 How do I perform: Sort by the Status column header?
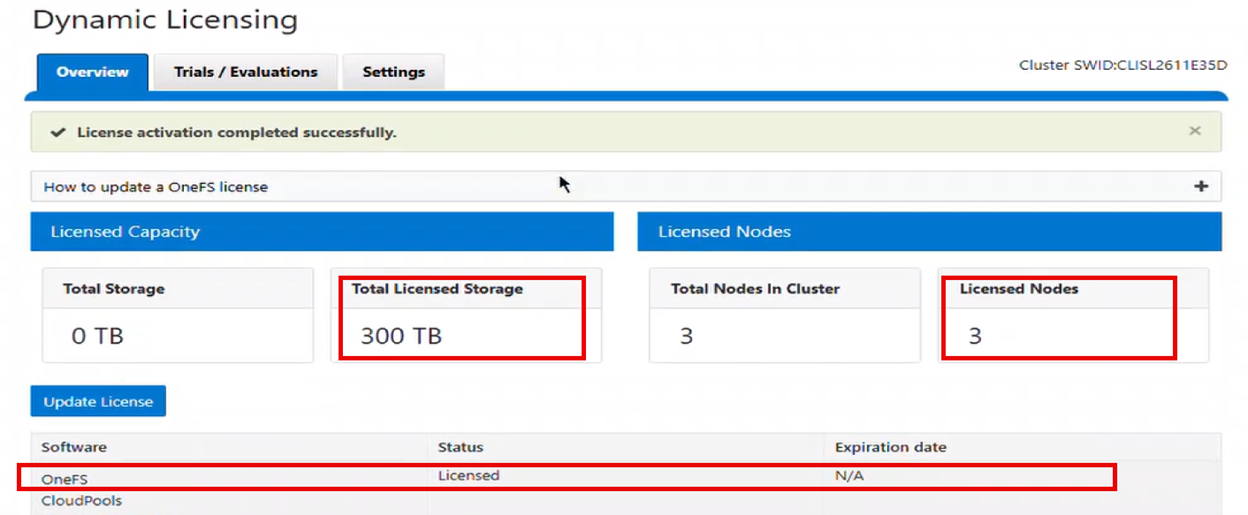click(x=460, y=447)
